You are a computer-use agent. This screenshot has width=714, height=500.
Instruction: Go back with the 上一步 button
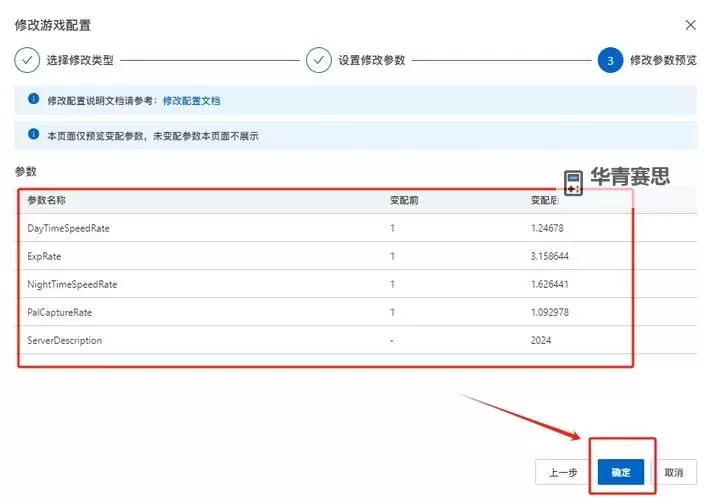click(556, 472)
